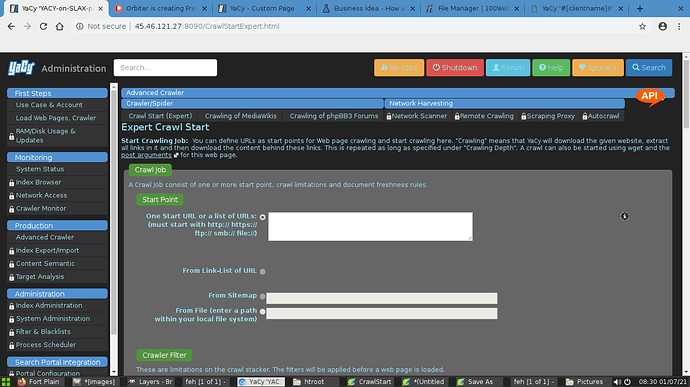Open Scraping Proxy tab
Image resolution: width=690 pixels, height=387 pixels.
click(548, 116)
